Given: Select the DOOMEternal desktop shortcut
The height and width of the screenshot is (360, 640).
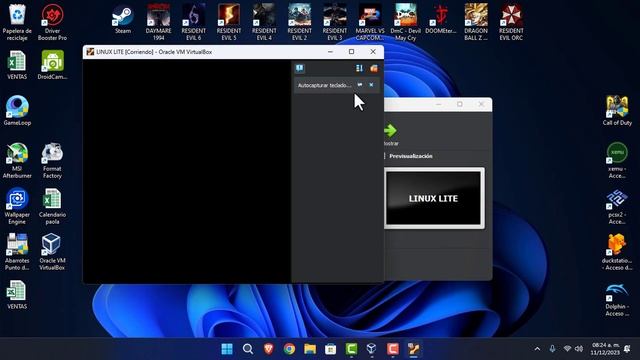Looking at the screenshot, I should coord(440,20).
